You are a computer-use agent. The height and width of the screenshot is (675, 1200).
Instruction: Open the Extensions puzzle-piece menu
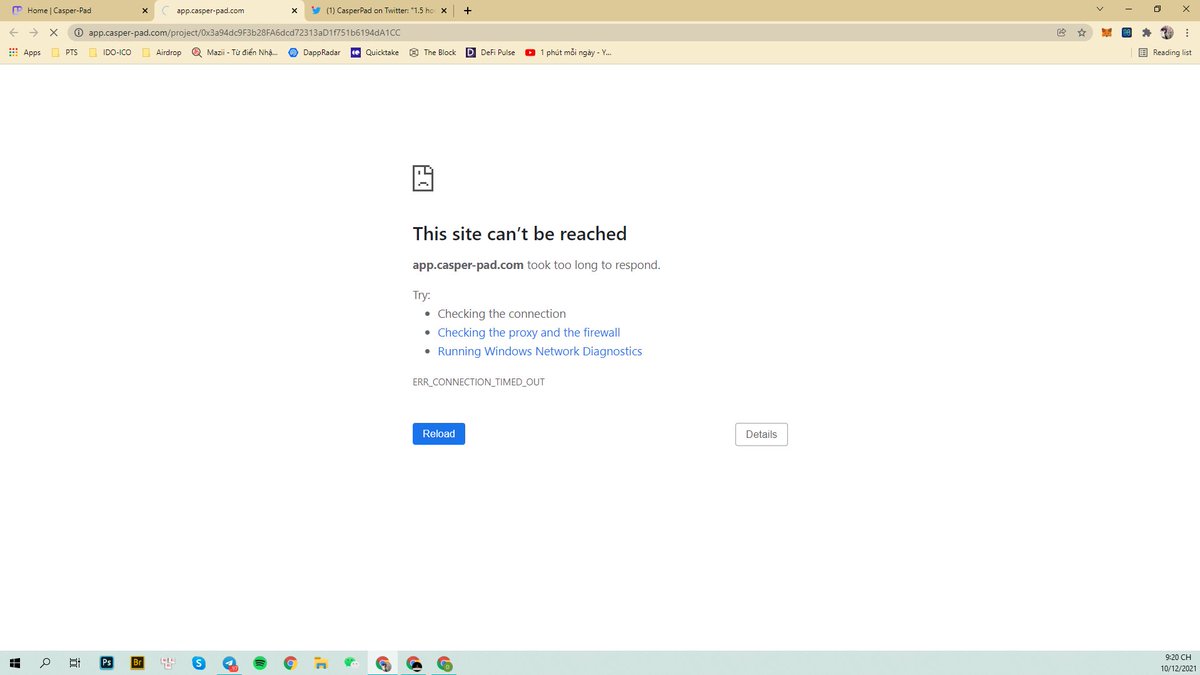[x=1147, y=32]
